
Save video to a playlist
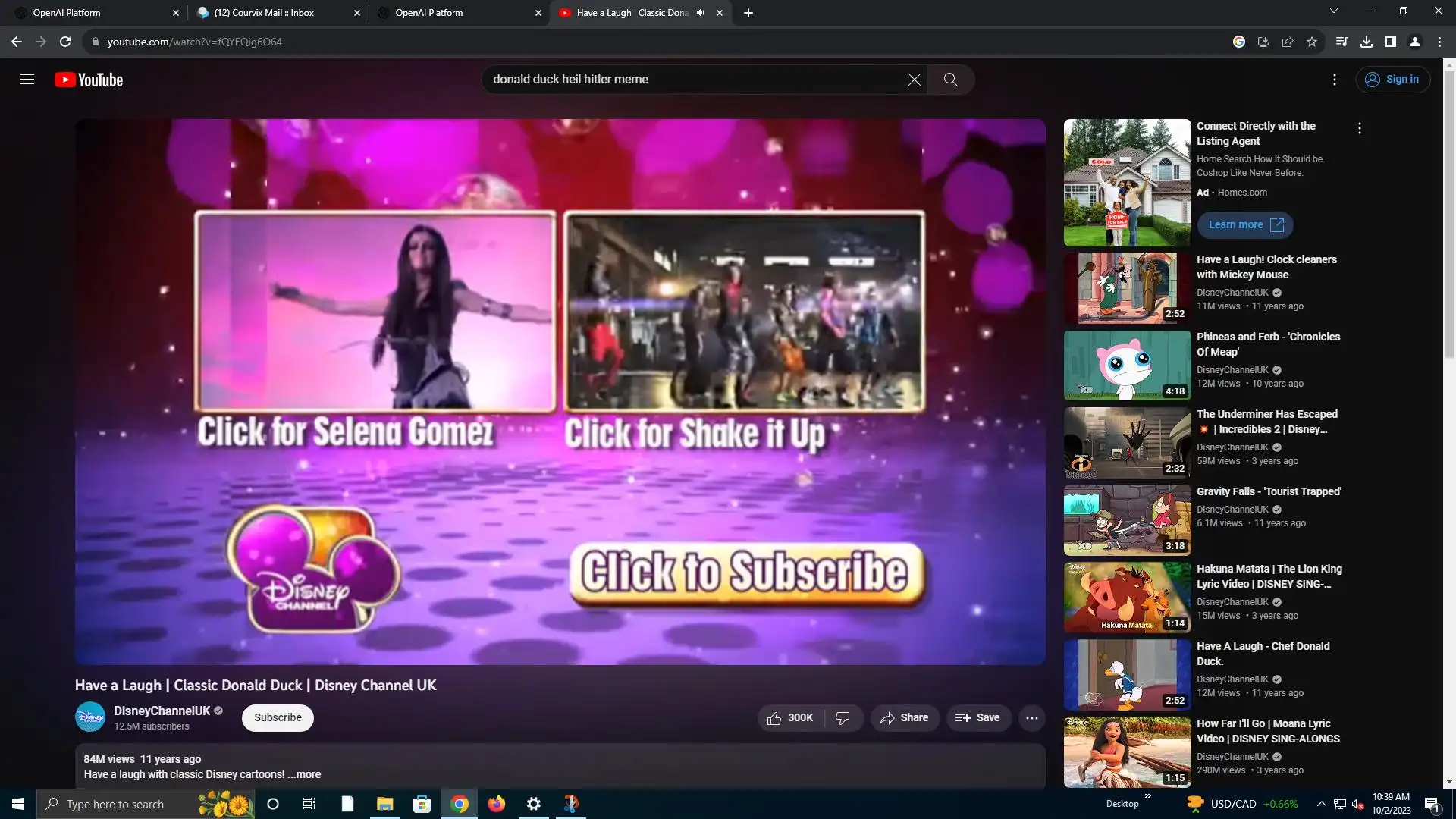(977, 718)
